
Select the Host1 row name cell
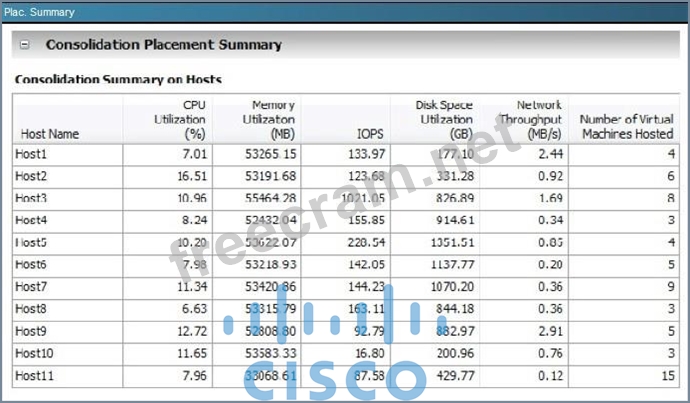tap(32, 154)
